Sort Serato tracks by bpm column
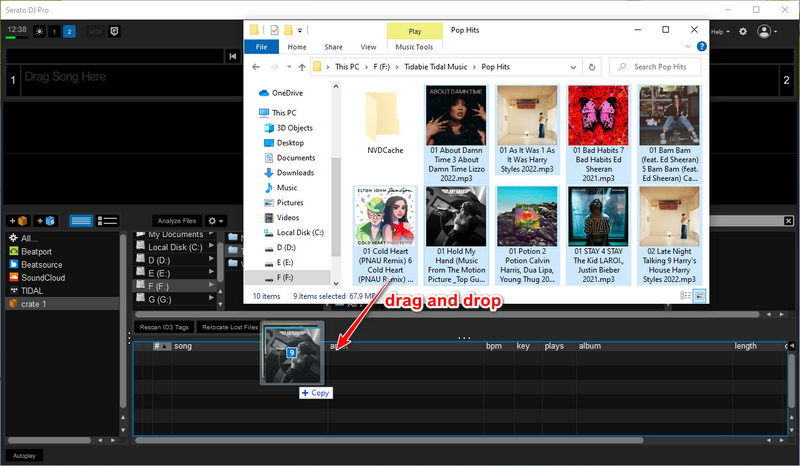The image size is (800, 466). click(x=493, y=346)
